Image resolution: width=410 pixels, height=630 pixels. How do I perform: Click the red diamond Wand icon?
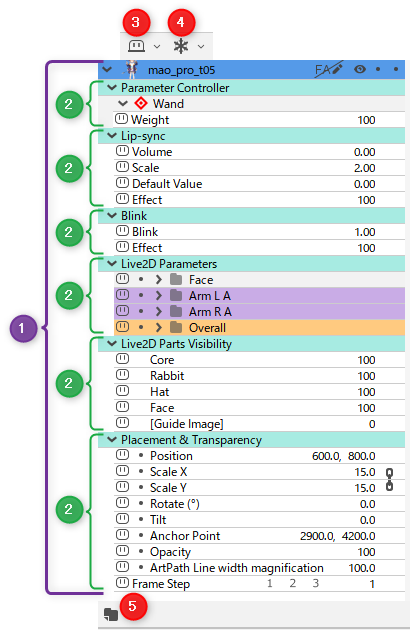pyautogui.click(x=141, y=103)
